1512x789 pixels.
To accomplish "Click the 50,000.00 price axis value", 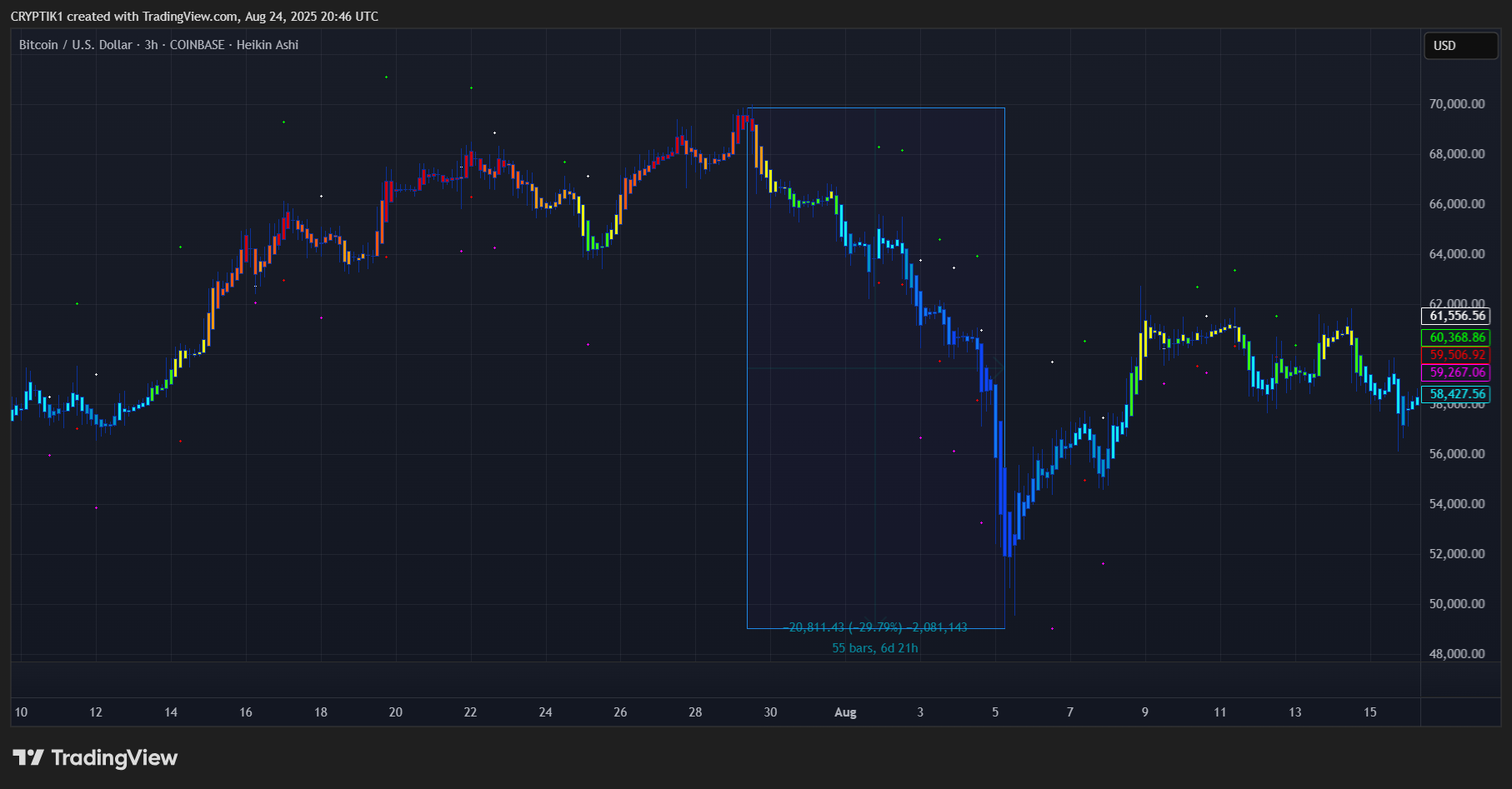I will [x=1457, y=604].
